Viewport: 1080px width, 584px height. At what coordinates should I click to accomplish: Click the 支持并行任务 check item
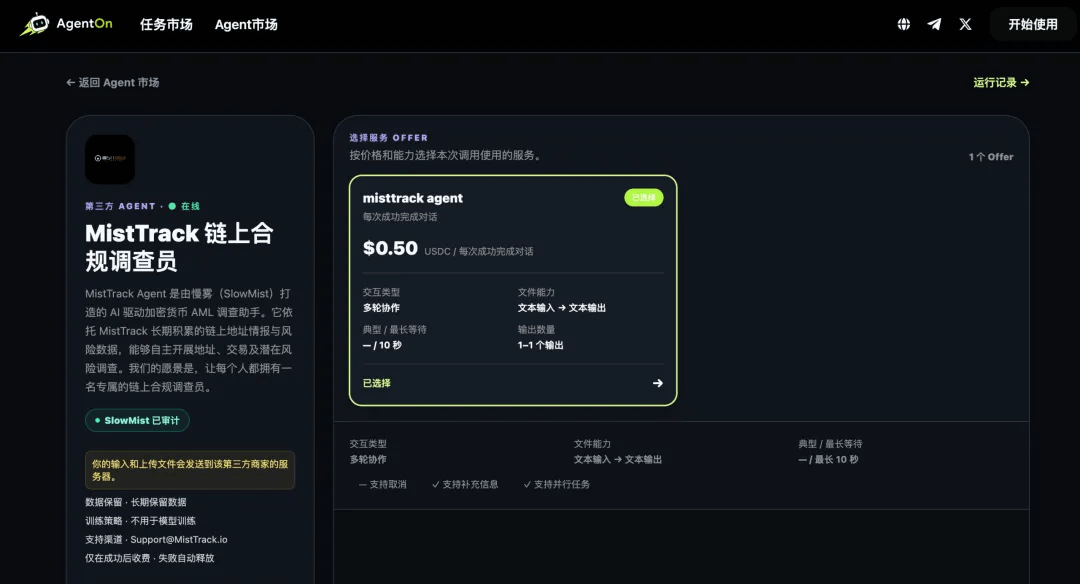click(557, 484)
